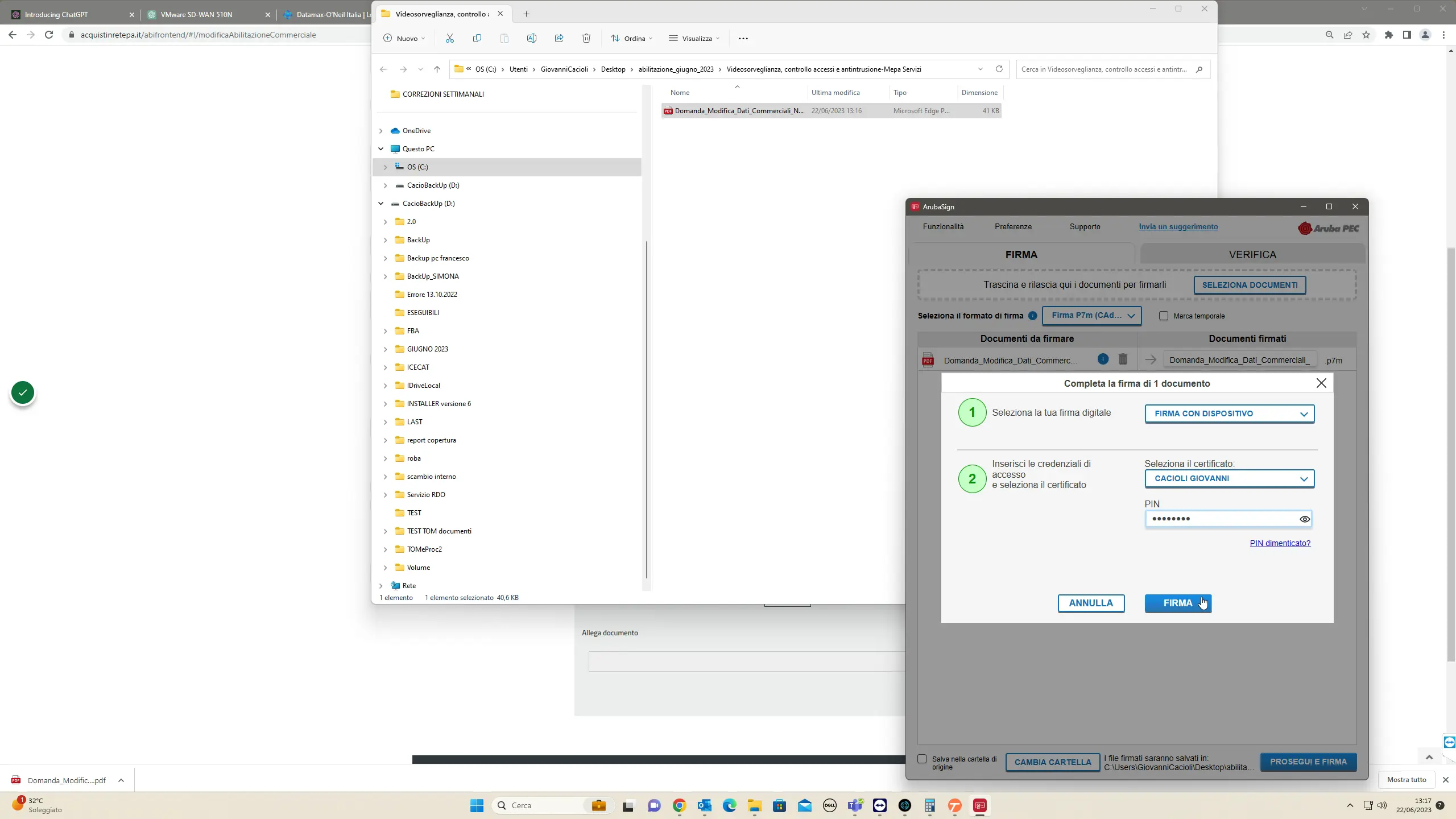Image resolution: width=1456 pixels, height=819 pixels.
Task: Click the Share icon in Explorer toolbar
Action: pyautogui.click(x=559, y=38)
